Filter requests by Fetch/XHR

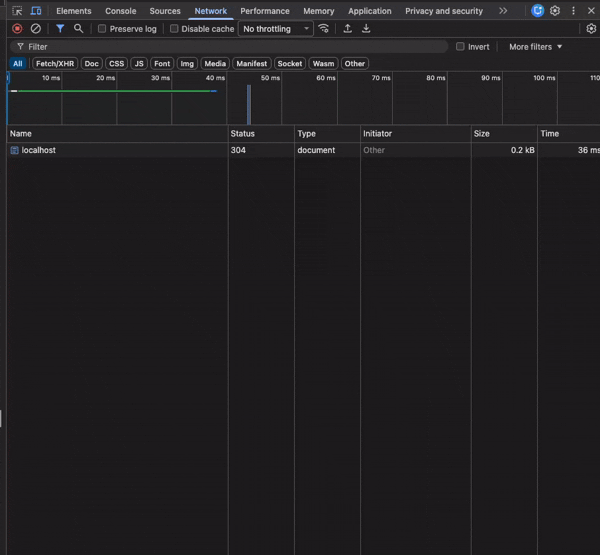(x=55, y=63)
